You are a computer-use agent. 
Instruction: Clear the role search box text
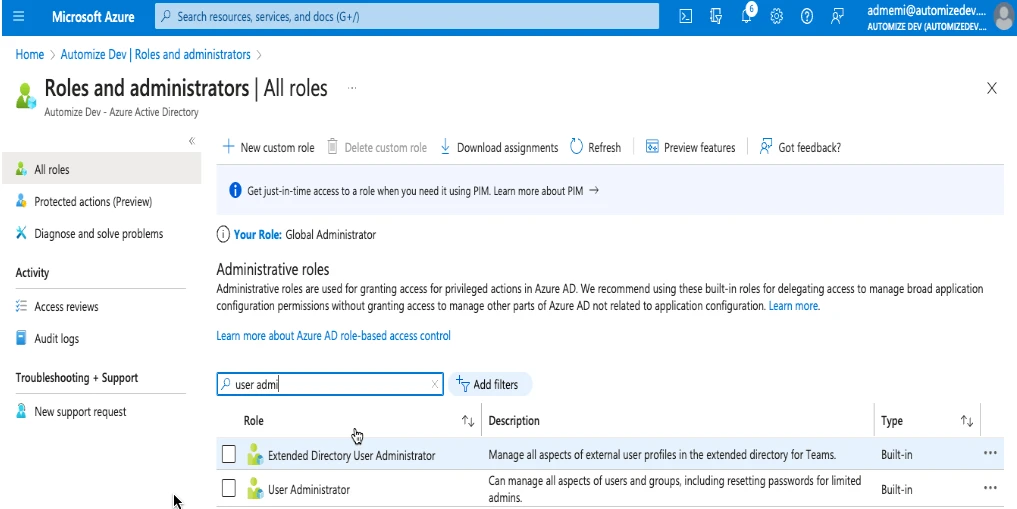434,384
